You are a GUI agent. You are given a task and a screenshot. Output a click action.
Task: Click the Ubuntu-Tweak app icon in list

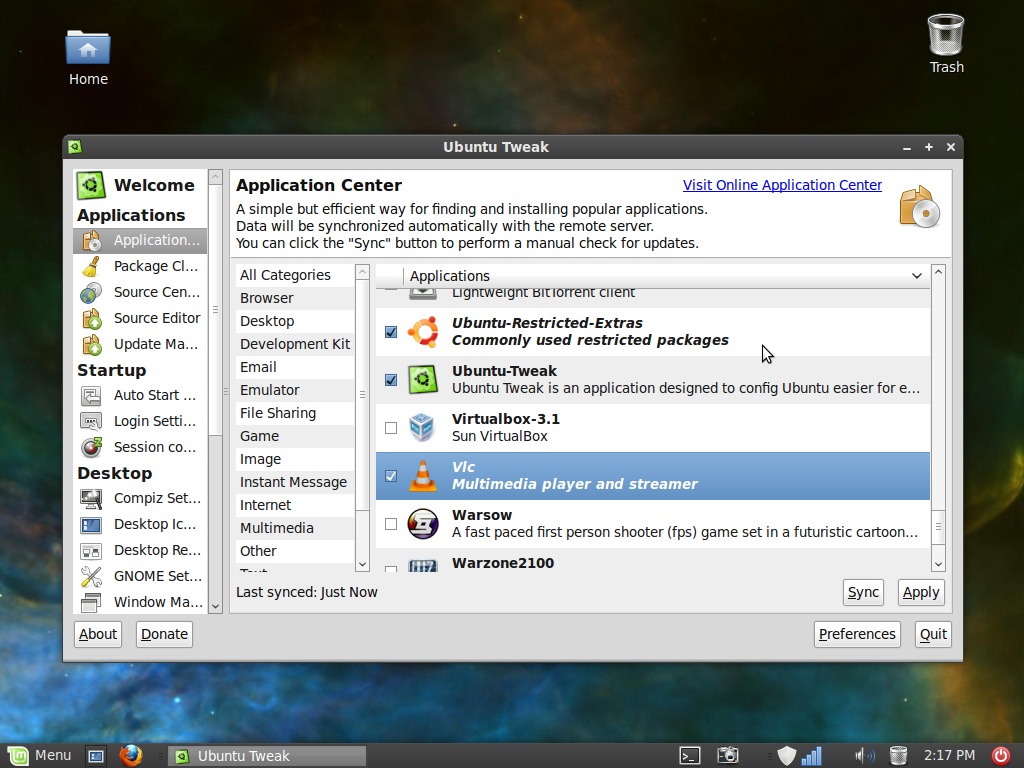click(423, 379)
